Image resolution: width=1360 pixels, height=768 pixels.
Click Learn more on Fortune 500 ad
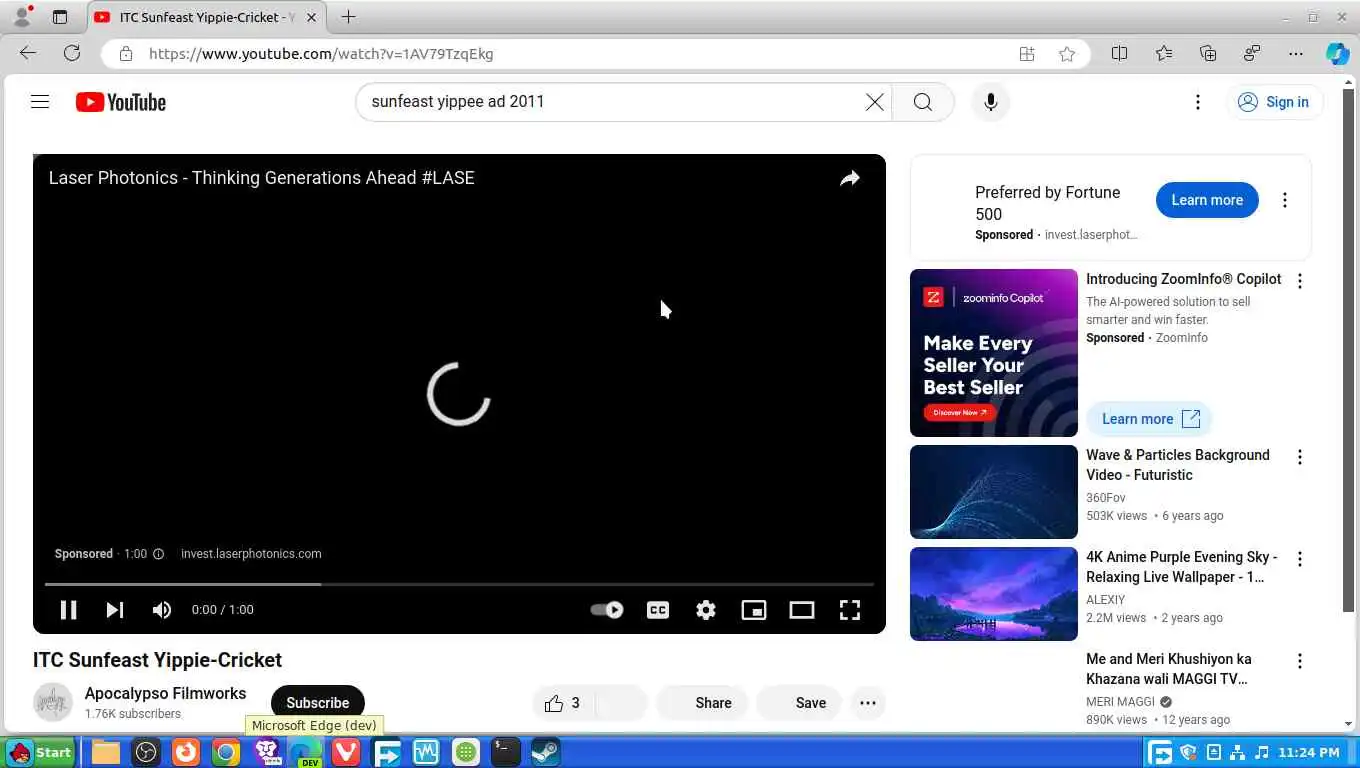pyautogui.click(x=1207, y=200)
